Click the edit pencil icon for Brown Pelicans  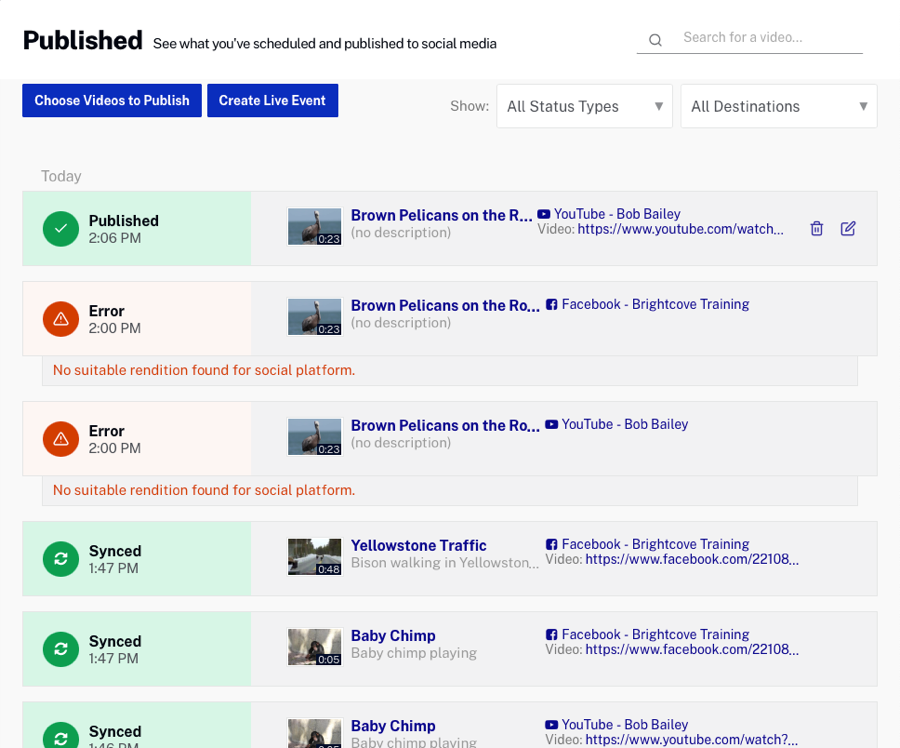coord(848,228)
